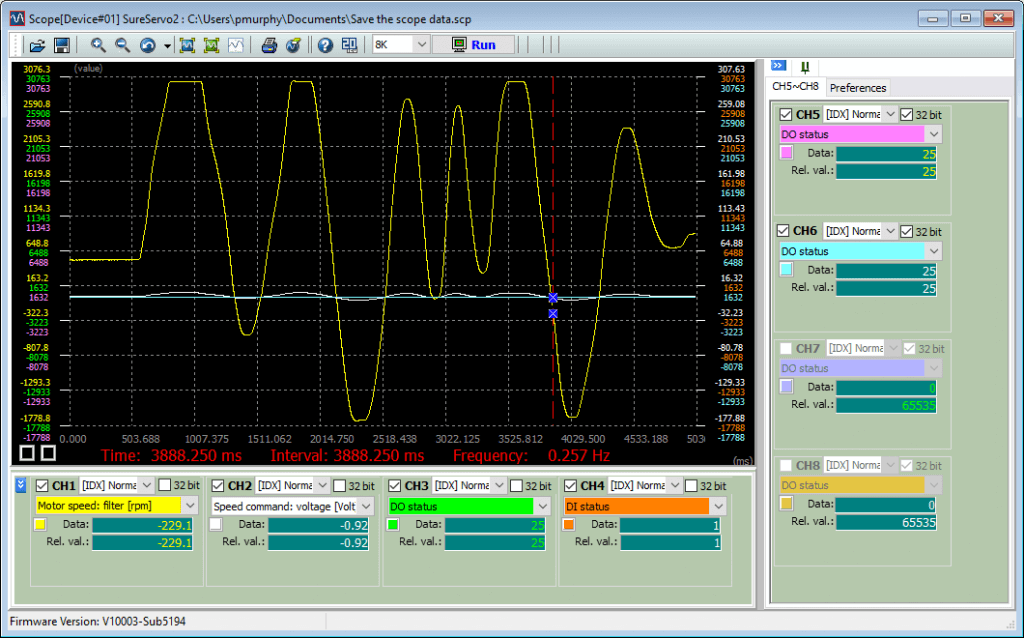Viewport: 1024px width, 638px height.
Task: Open the 8K sample size dropdown
Action: tap(420, 45)
